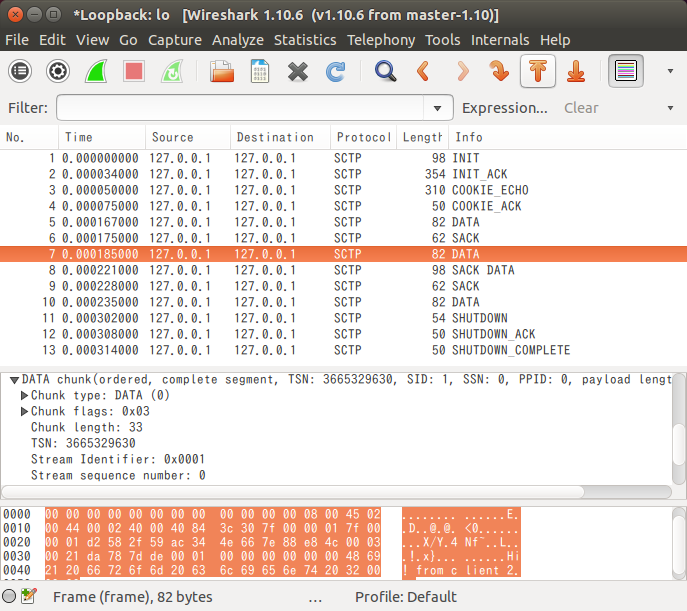
Task: Collapse the DATA chunk tree node
Action: click(x=13, y=380)
